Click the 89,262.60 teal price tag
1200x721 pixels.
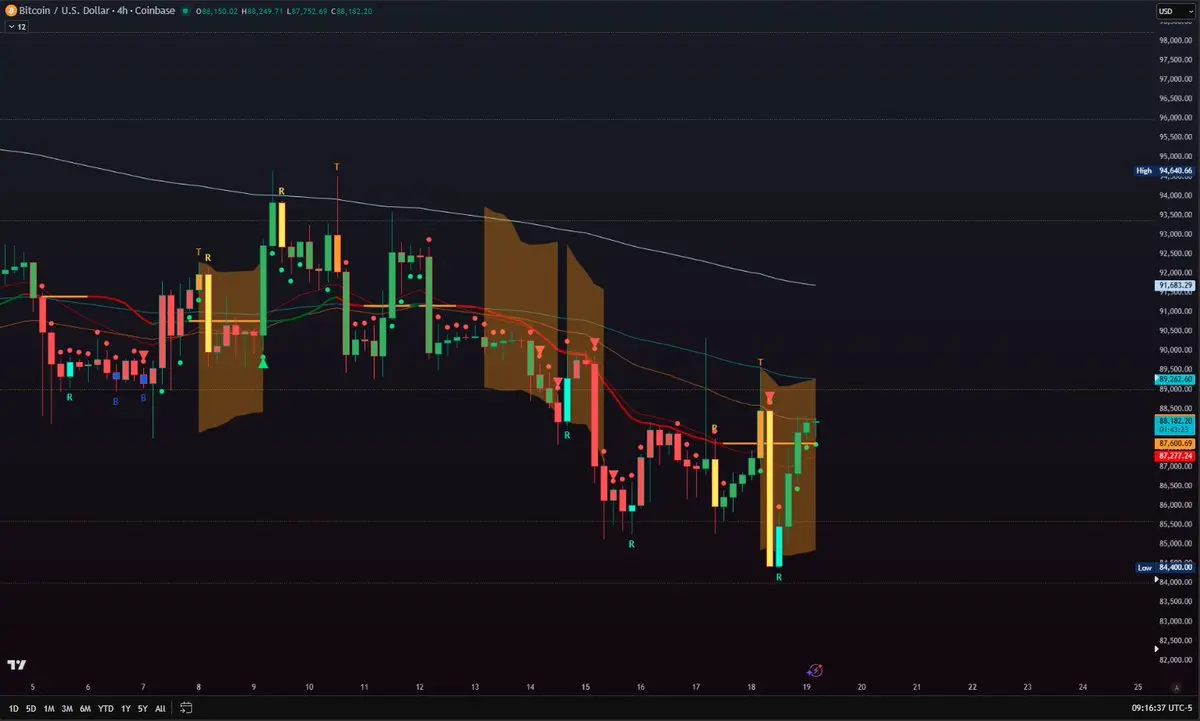(1176, 379)
